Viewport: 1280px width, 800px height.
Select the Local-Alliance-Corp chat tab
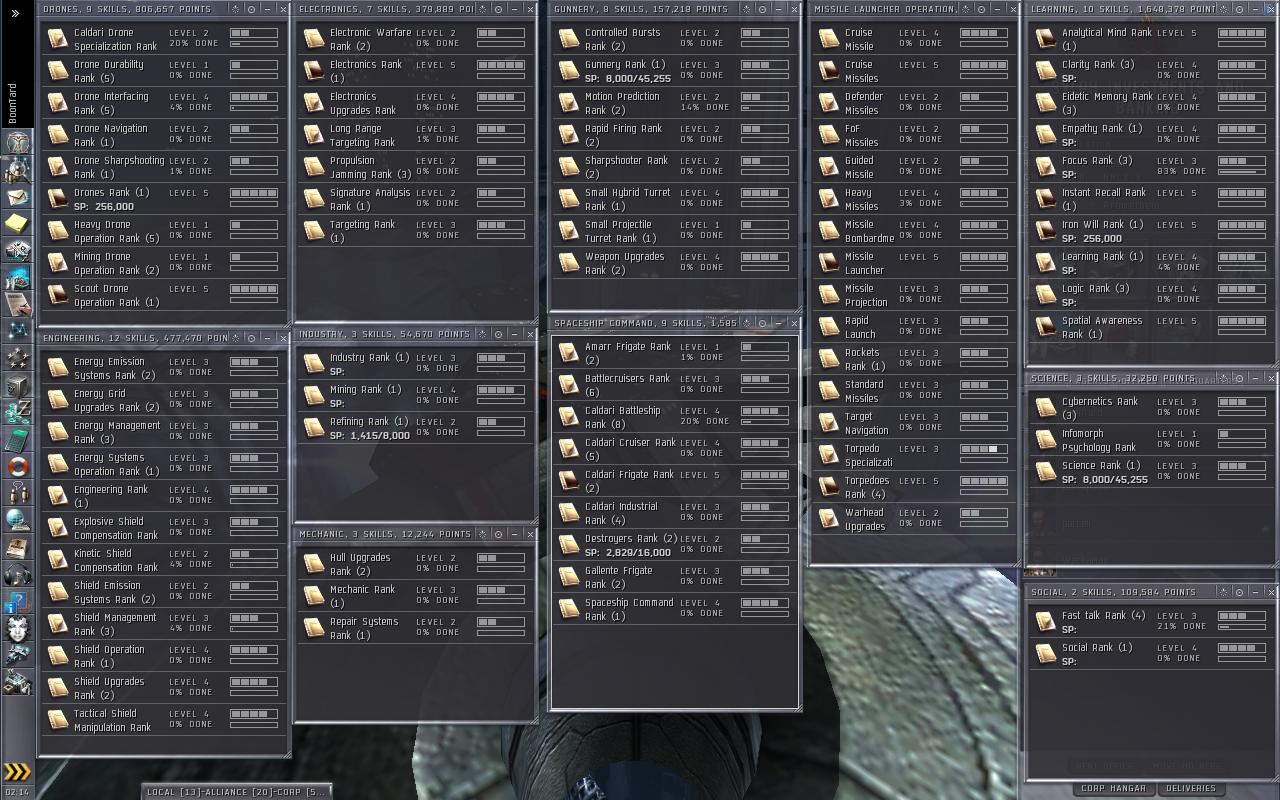point(236,792)
